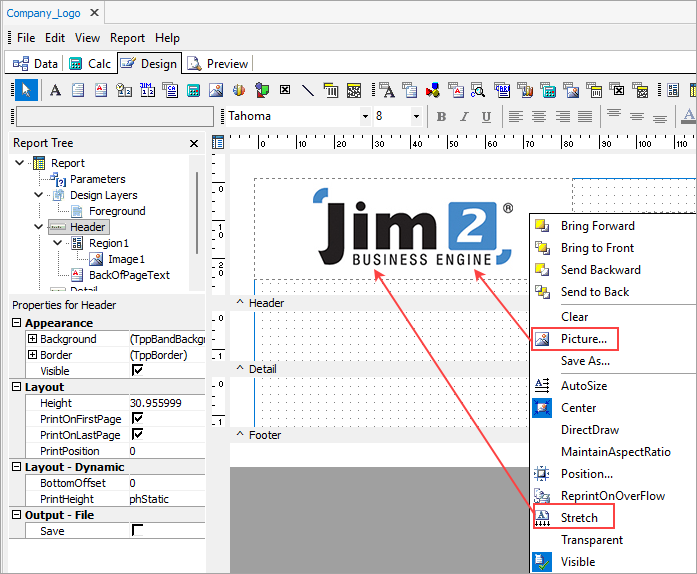Open the Tahoma font dropdown
Screen dimensions: 697x574
pos(365,116)
